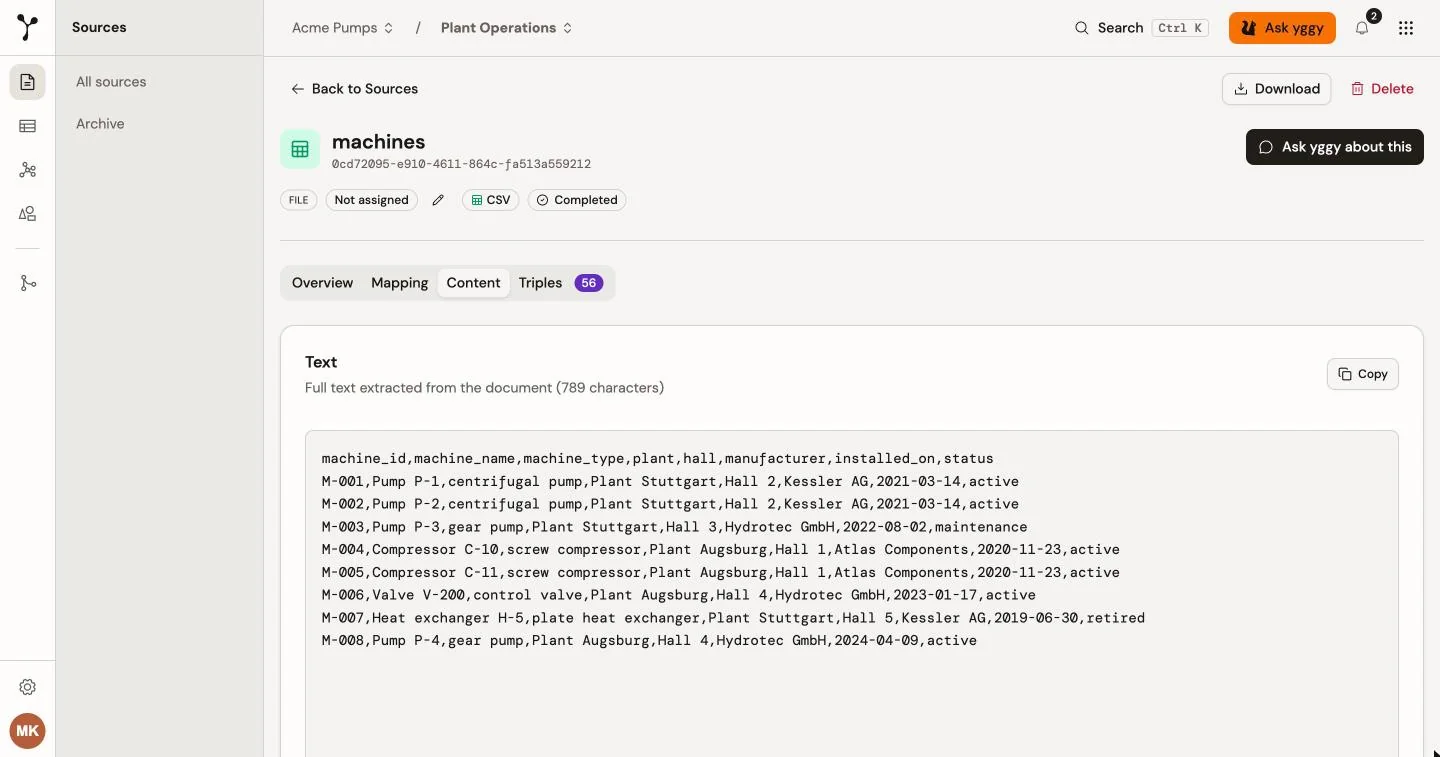The width and height of the screenshot is (1440, 757).
Task: Click the M-003 Pump P-3 row
Action: coord(675,527)
